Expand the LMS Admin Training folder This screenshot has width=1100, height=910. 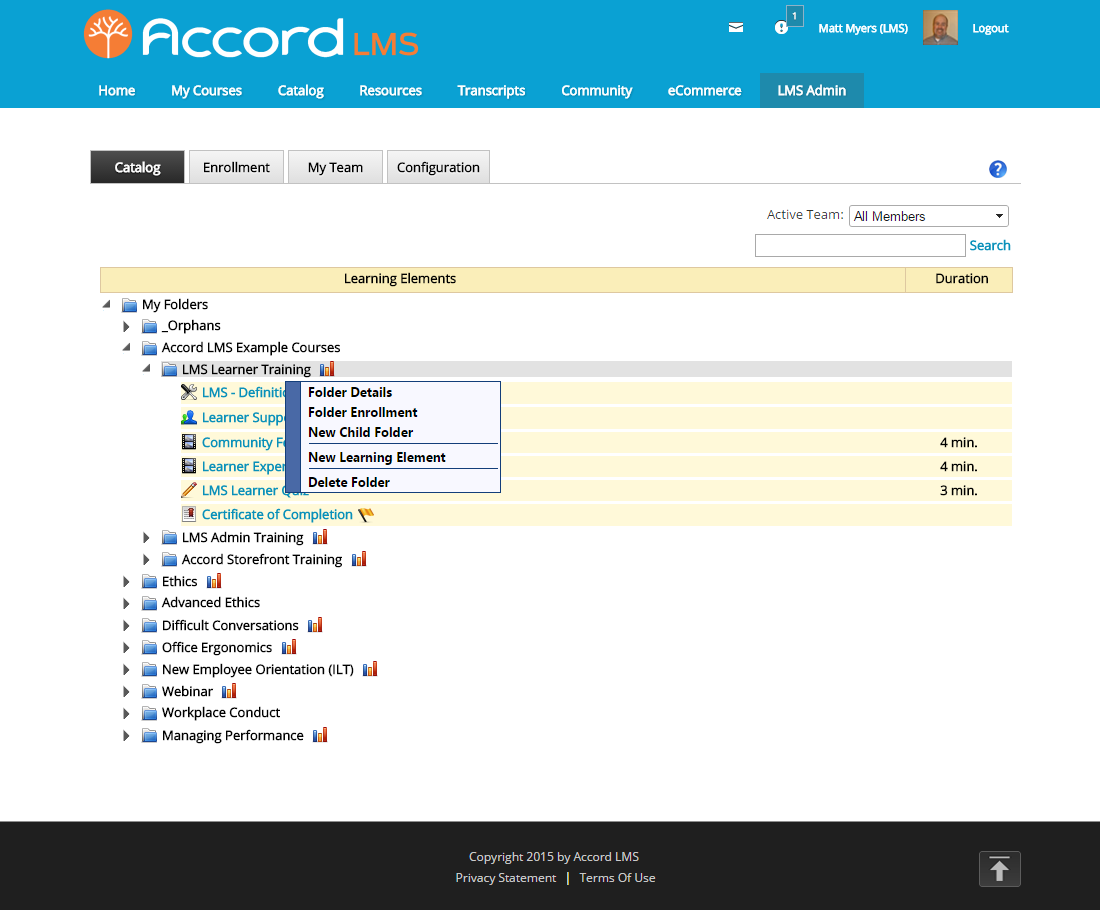[x=146, y=537]
